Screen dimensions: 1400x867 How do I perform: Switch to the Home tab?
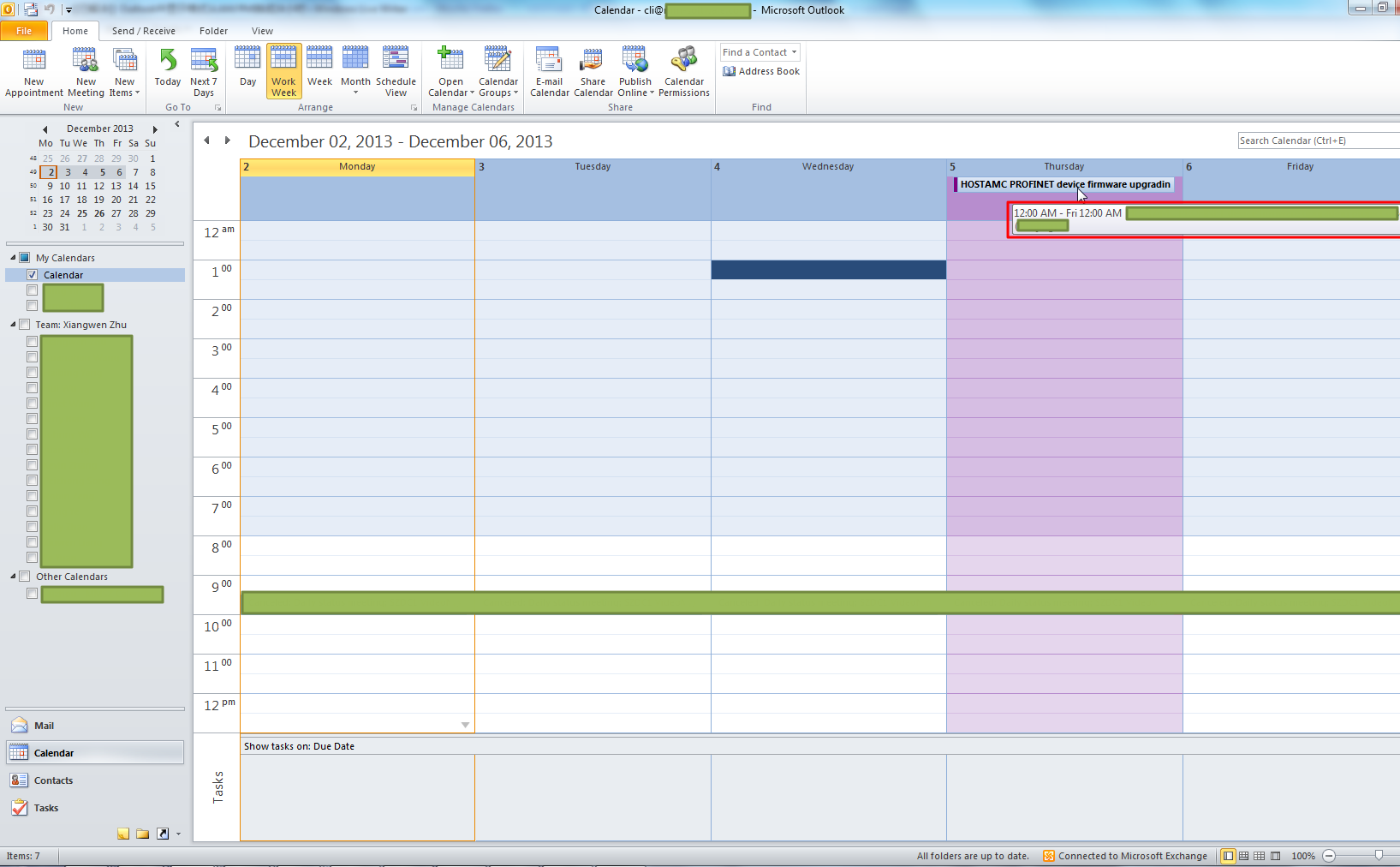click(75, 31)
